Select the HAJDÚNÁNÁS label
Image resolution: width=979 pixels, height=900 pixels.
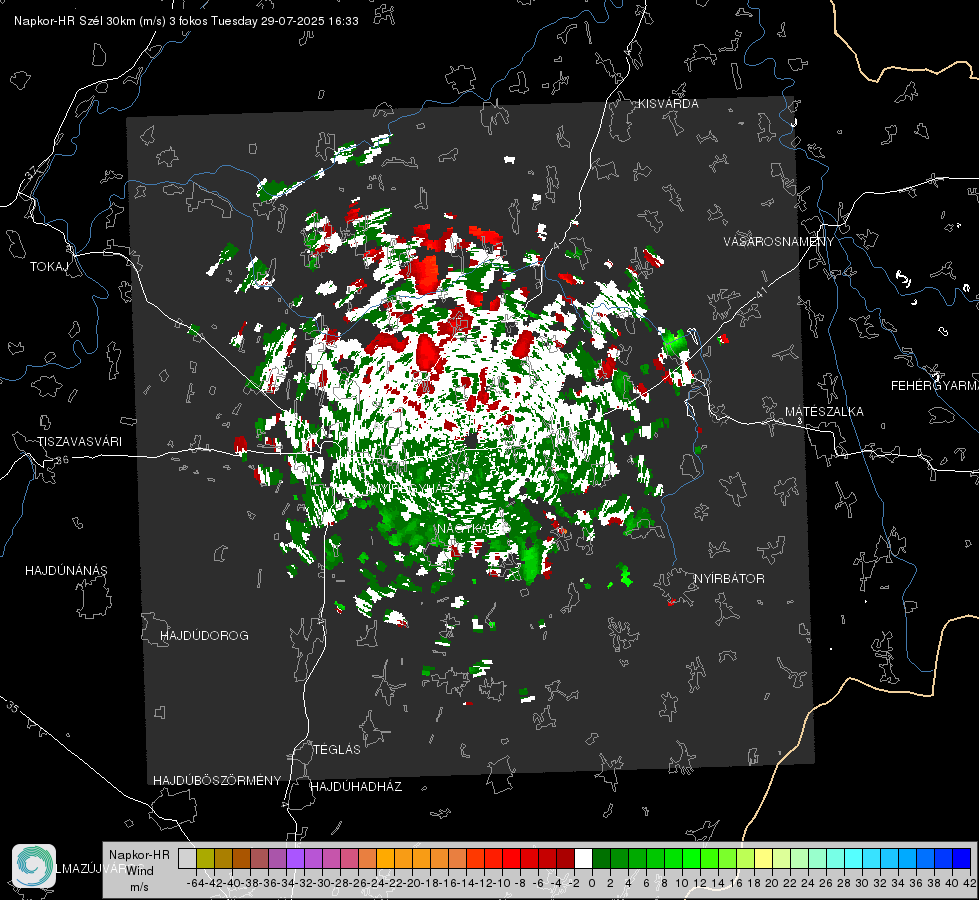point(66,571)
